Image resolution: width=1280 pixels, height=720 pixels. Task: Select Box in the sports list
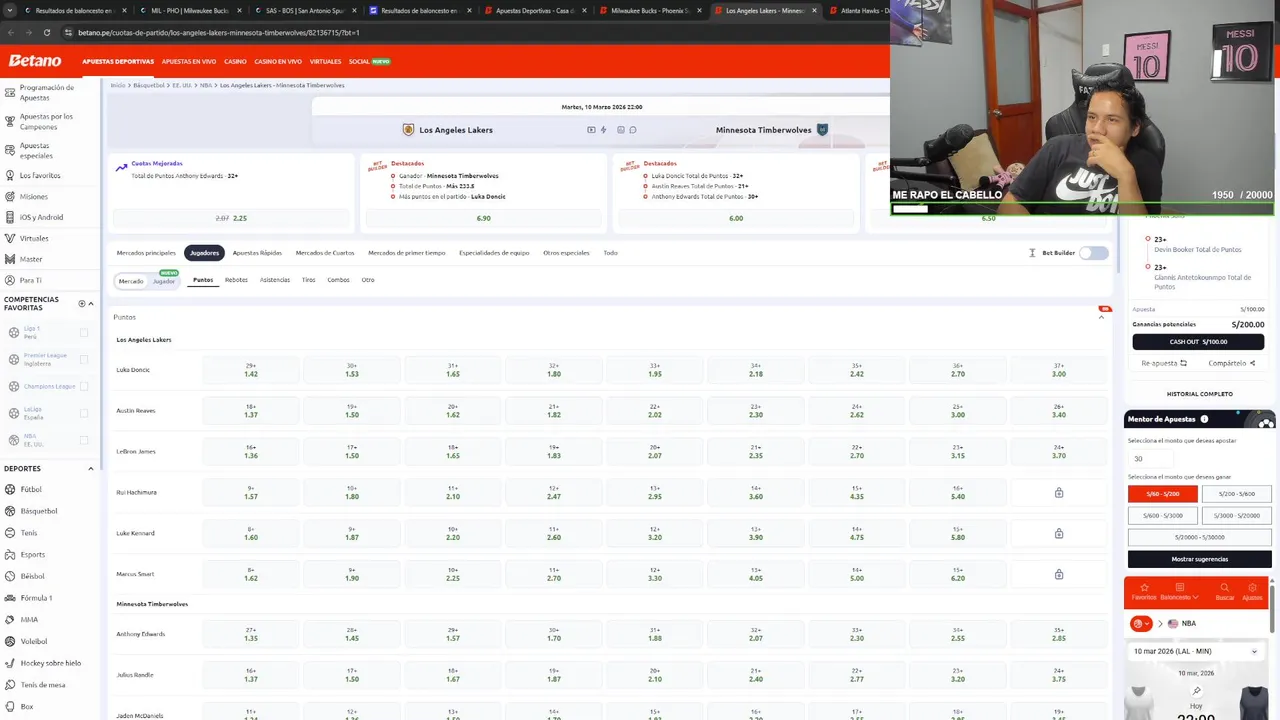click(26, 707)
